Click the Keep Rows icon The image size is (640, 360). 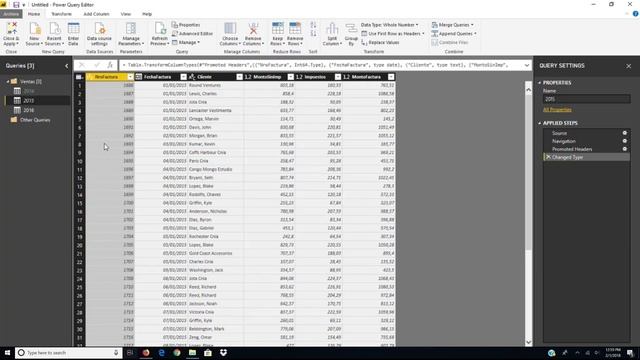[x=278, y=29]
